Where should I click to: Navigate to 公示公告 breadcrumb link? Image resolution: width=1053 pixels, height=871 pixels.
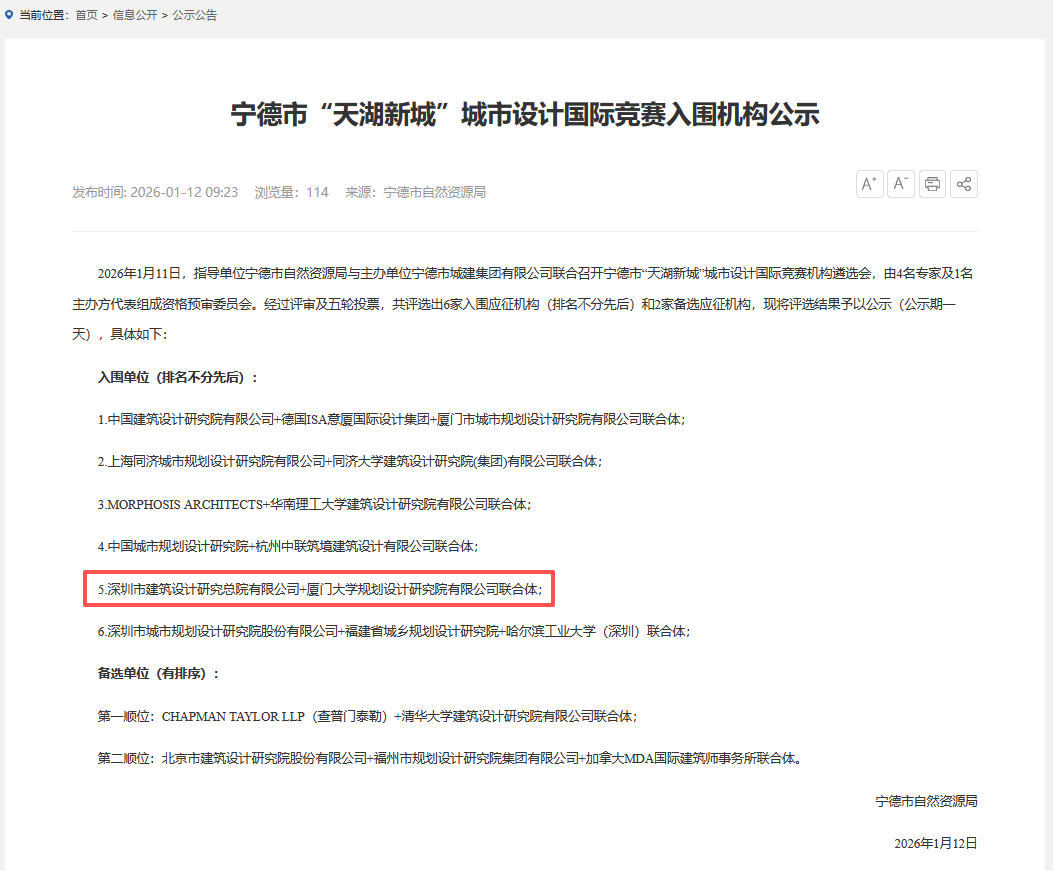pos(194,15)
